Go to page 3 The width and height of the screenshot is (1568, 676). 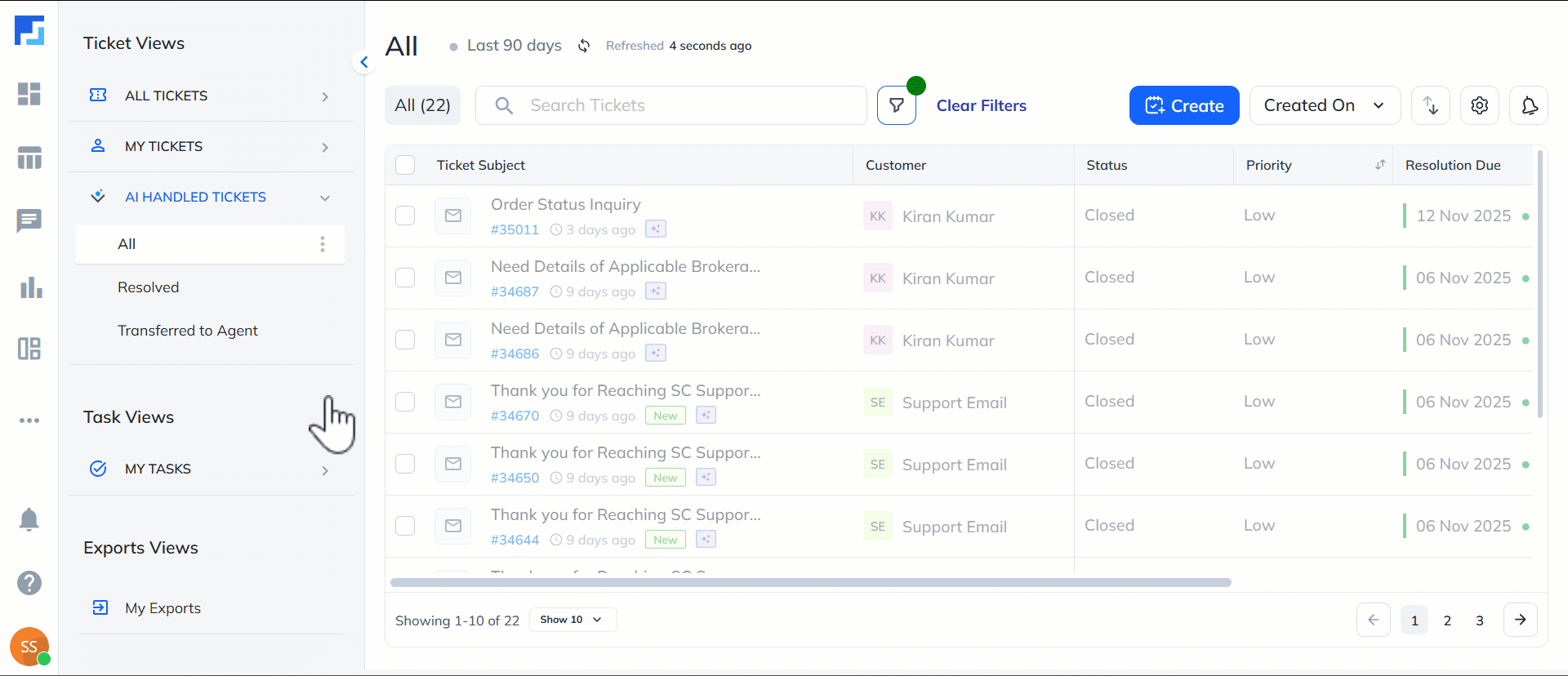[1480, 620]
